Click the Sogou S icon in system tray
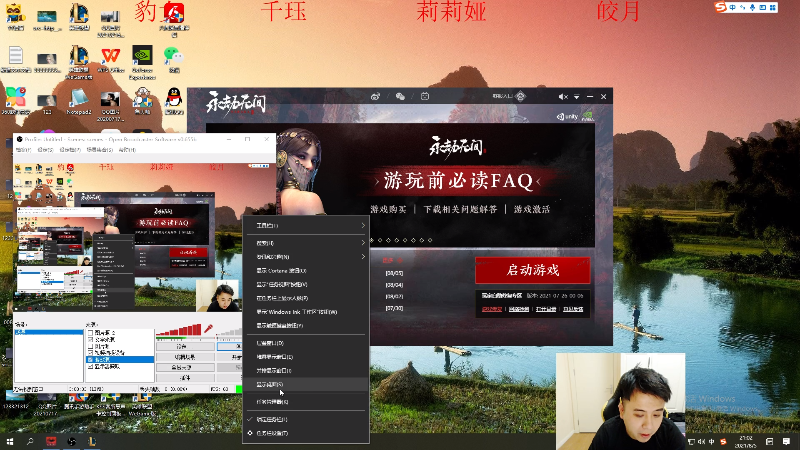The image size is (800, 450). coord(723,442)
